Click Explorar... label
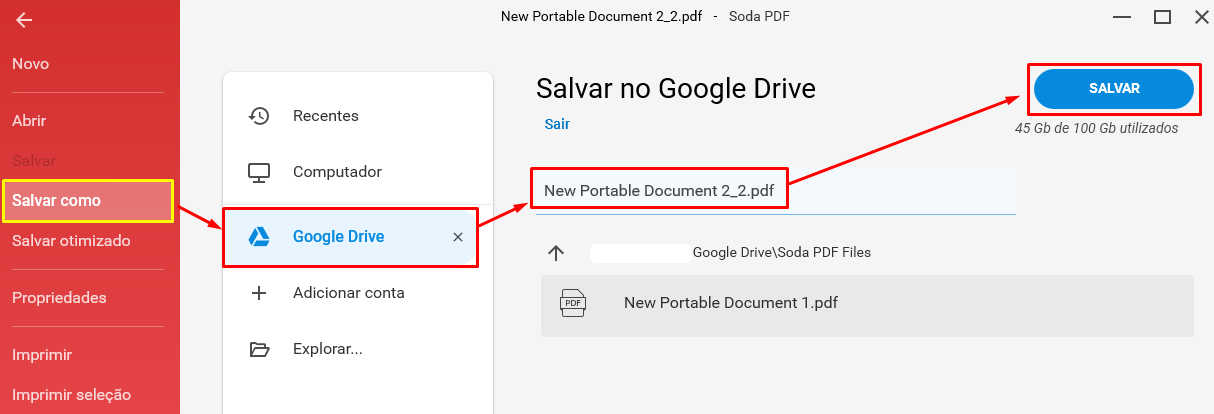Screen dimensions: 1214x414 [x=328, y=349]
